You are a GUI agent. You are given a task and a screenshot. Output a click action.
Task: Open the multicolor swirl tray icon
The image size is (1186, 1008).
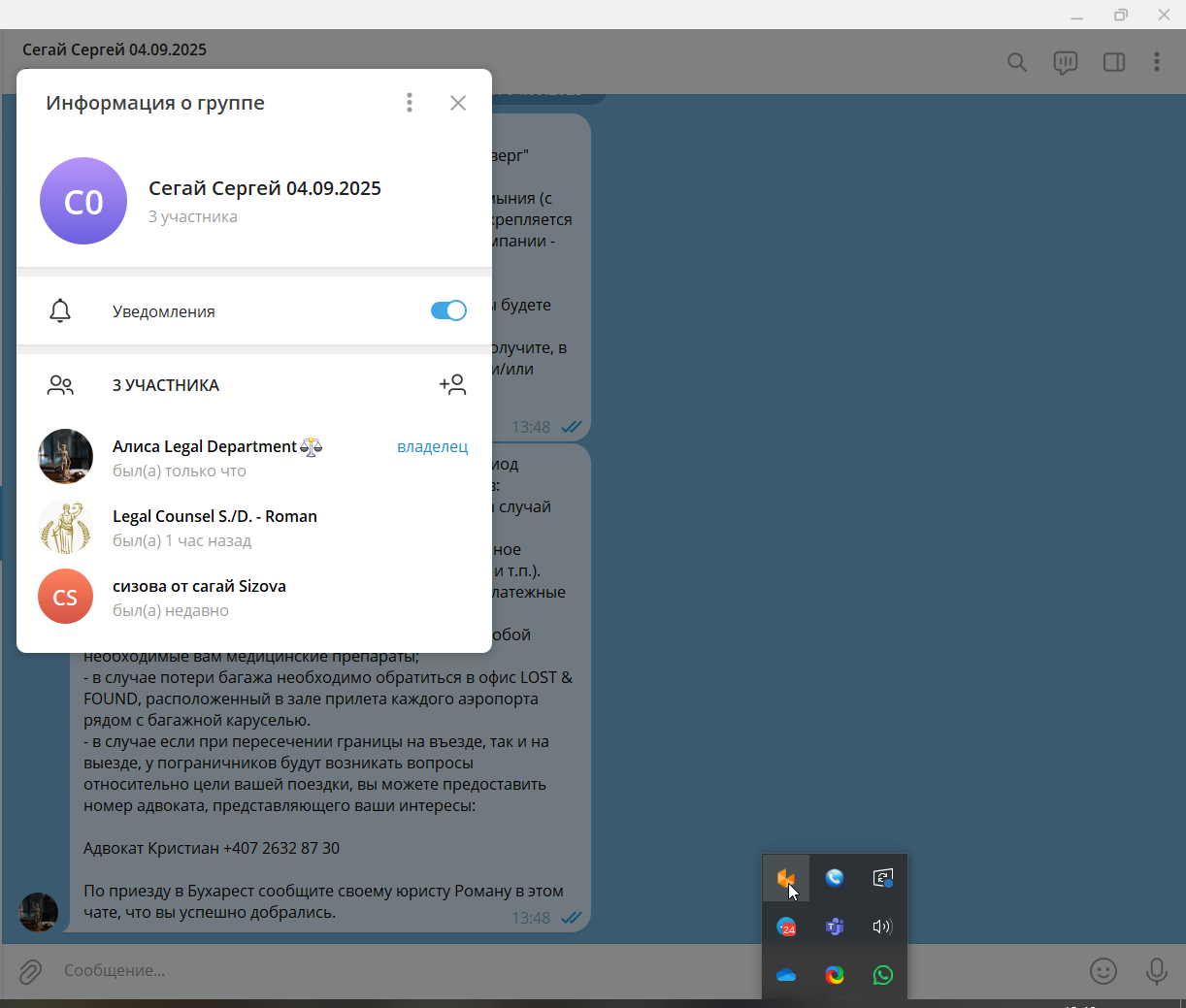tap(835, 975)
